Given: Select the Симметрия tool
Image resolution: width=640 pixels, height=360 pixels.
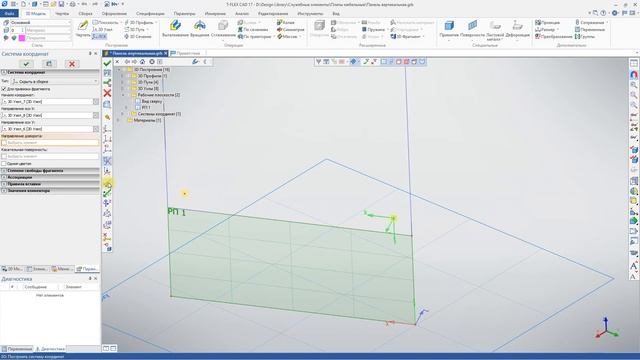Looking at the screenshot, I should [x=291, y=29].
